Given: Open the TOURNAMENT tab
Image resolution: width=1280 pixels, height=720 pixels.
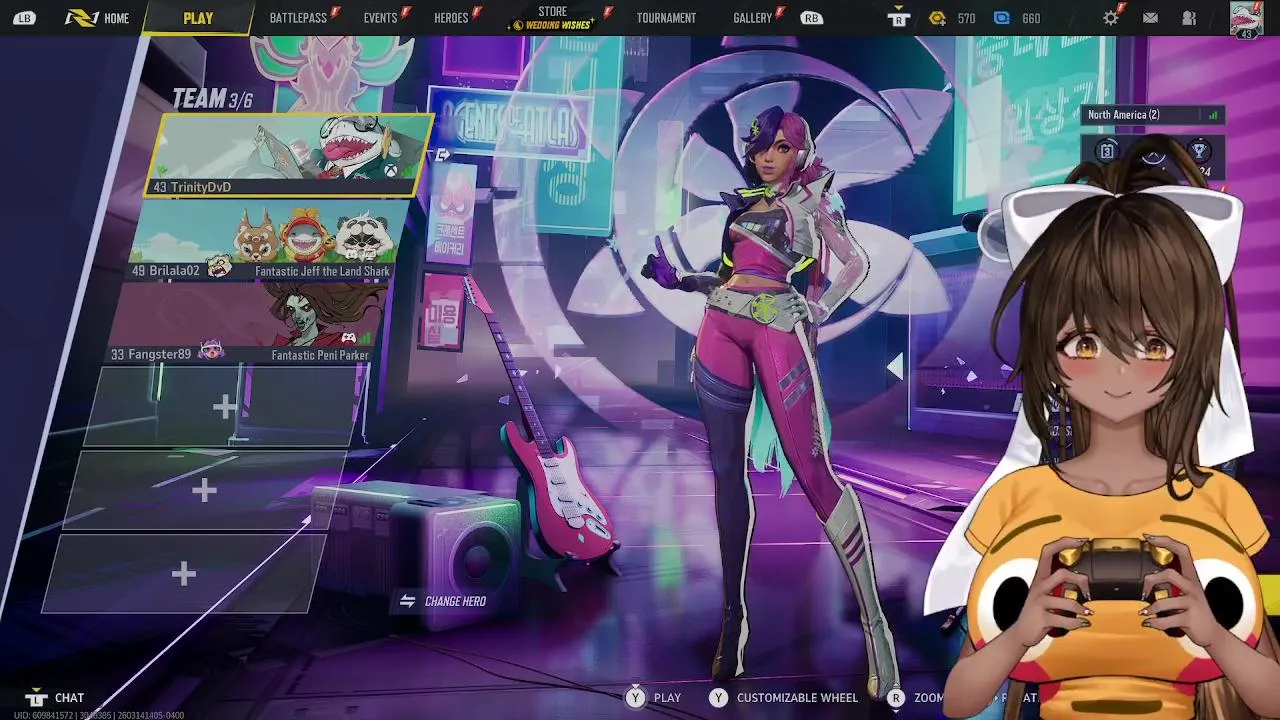Looking at the screenshot, I should click(666, 18).
